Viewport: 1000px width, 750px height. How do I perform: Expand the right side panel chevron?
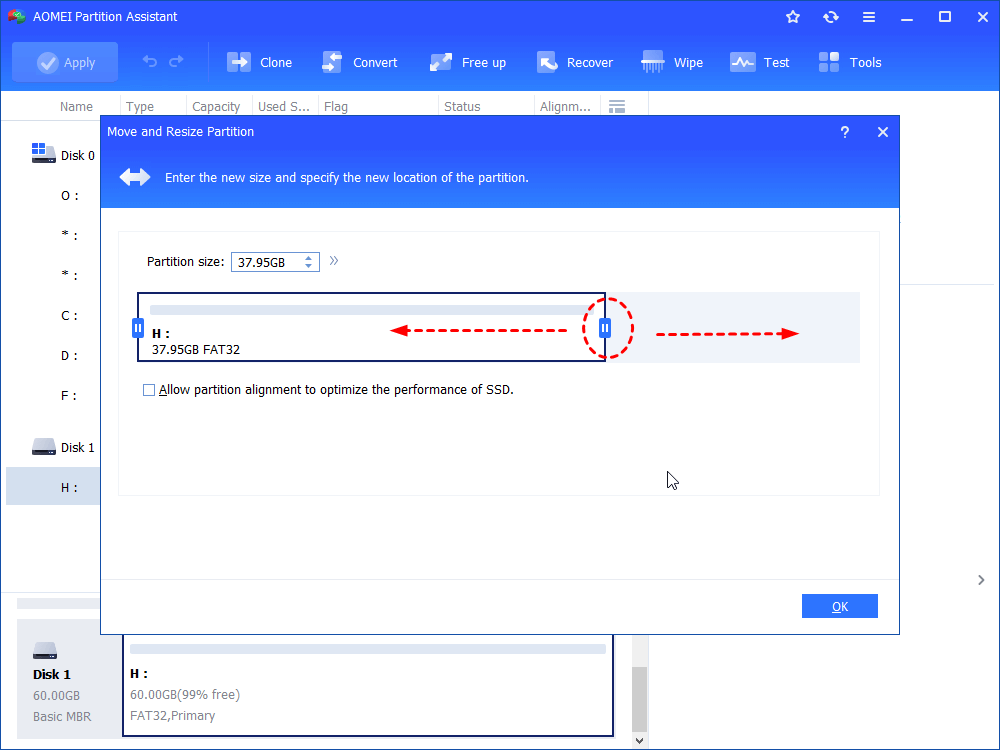[x=981, y=580]
